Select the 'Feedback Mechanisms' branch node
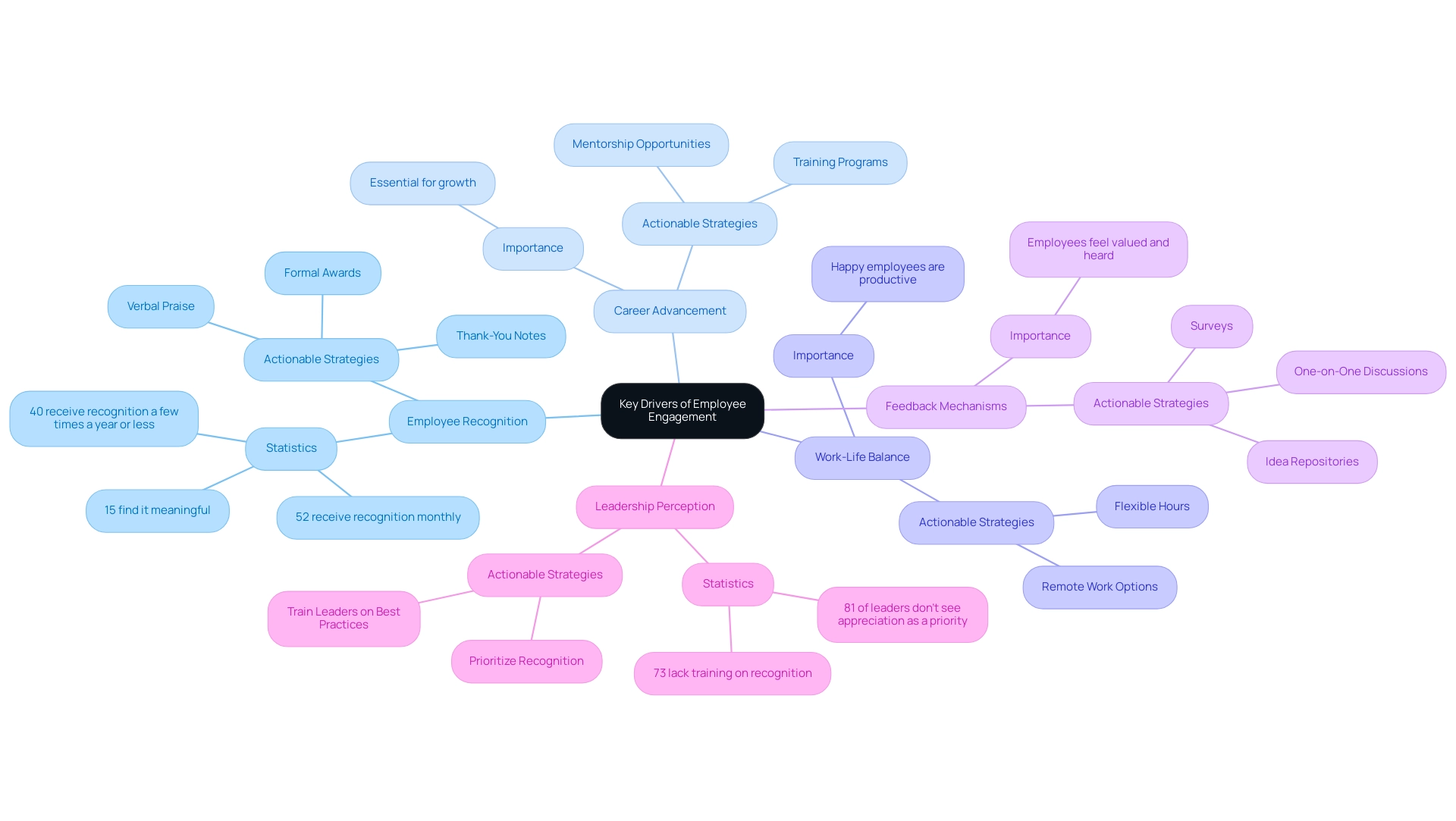Screen dimensions: 1456x821 pyautogui.click(x=945, y=406)
